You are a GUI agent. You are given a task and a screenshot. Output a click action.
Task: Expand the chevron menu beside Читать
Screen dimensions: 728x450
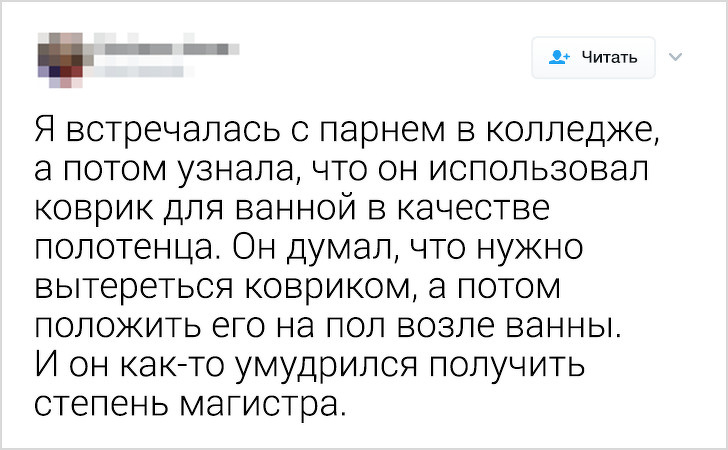pyautogui.click(x=672, y=56)
